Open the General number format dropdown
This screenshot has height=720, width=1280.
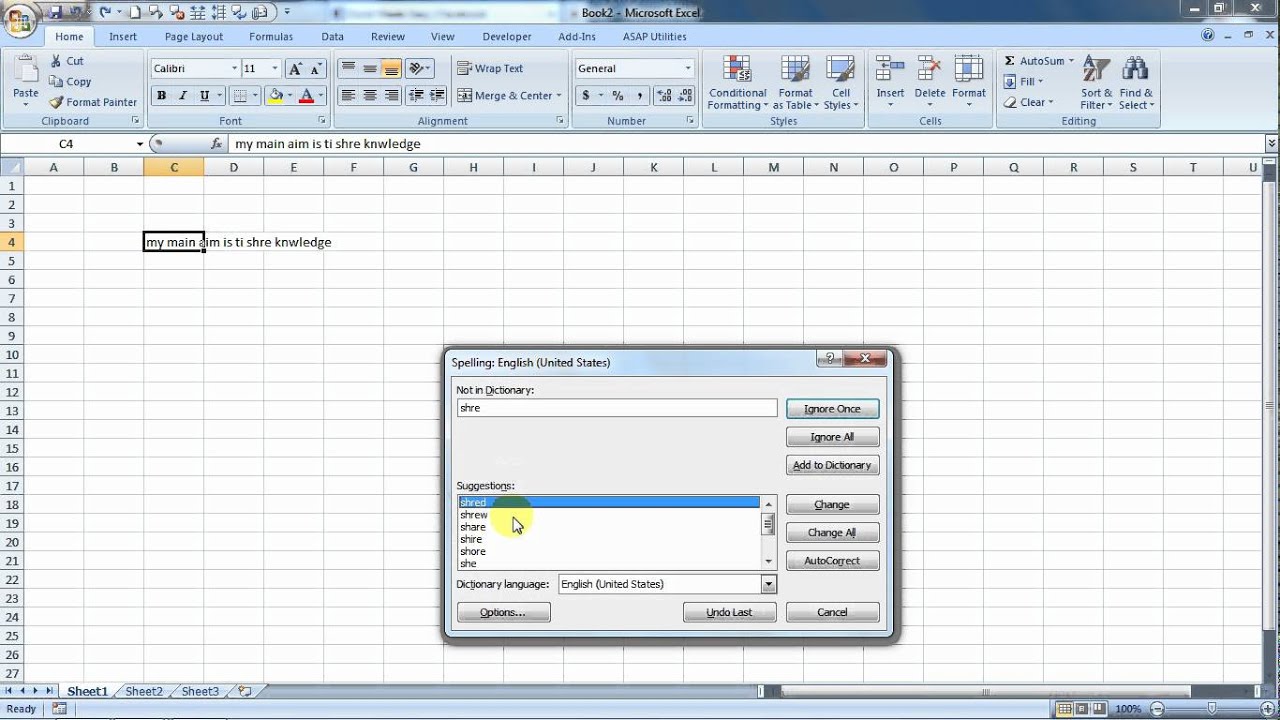(x=688, y=69)
